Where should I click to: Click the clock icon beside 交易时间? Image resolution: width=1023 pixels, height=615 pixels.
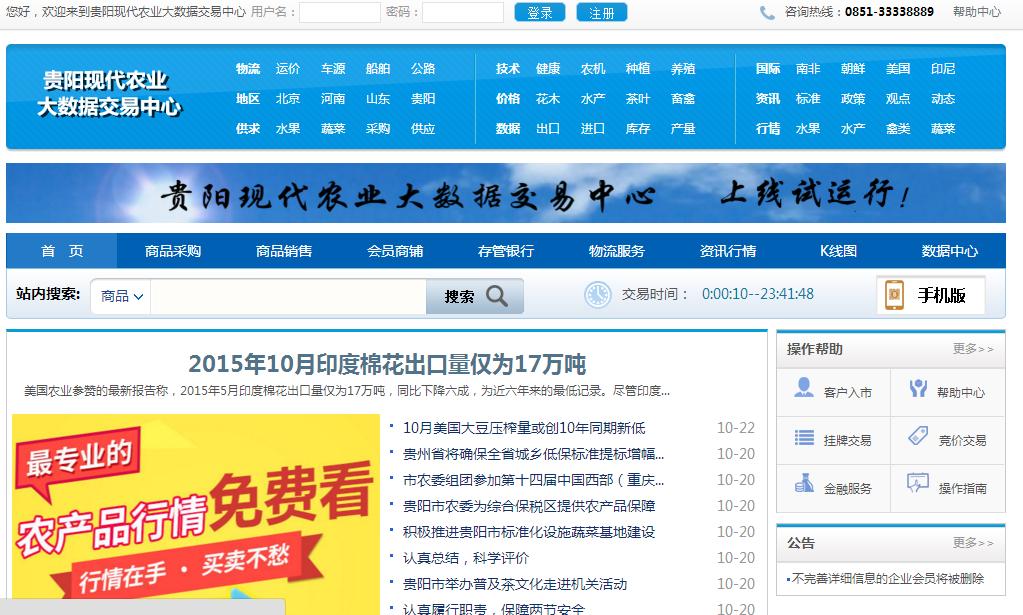coord(597,295)
